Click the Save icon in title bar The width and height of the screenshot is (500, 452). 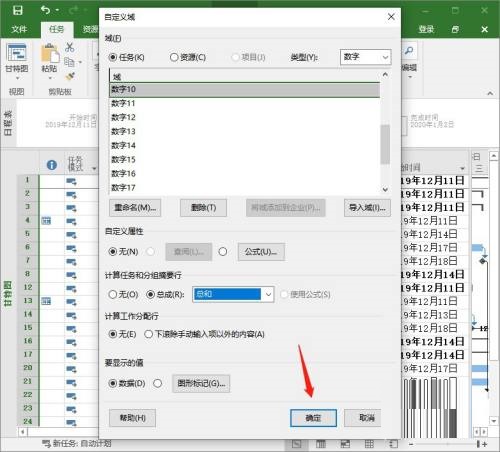pyautogui.click(x=17, y=10)
